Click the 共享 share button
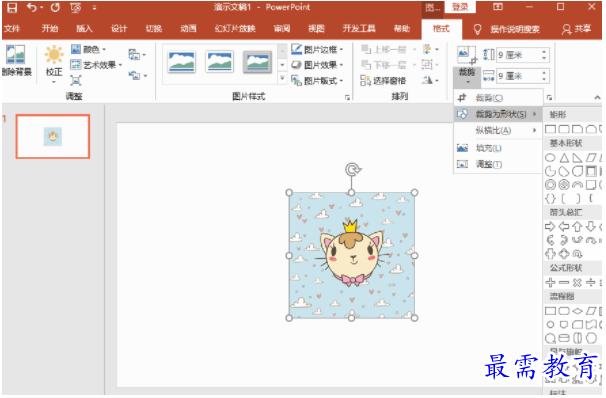Screen dimensions: 606x398 (577, 29)
